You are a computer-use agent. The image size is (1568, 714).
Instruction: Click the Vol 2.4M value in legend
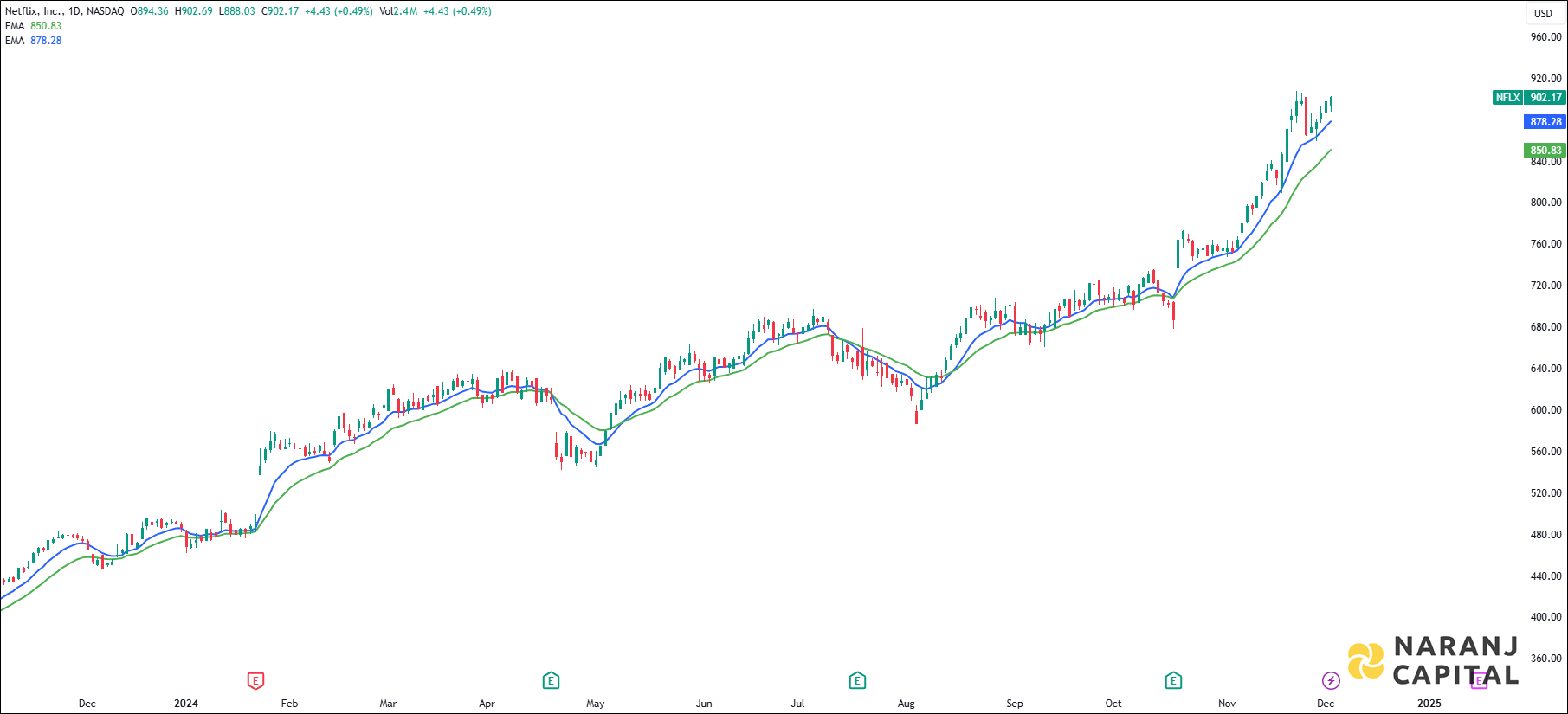click(x=398, y=11)
